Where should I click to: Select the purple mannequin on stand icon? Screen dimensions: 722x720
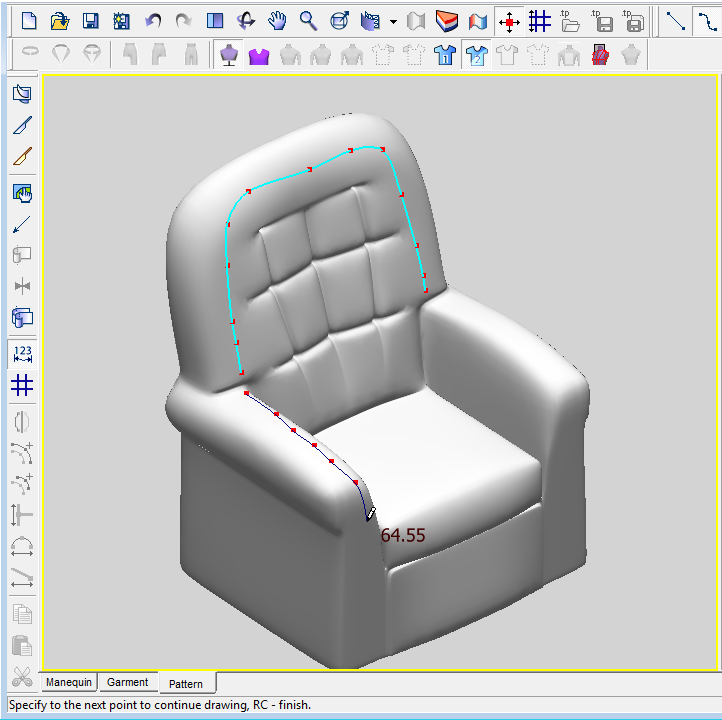tap(229, 55)
